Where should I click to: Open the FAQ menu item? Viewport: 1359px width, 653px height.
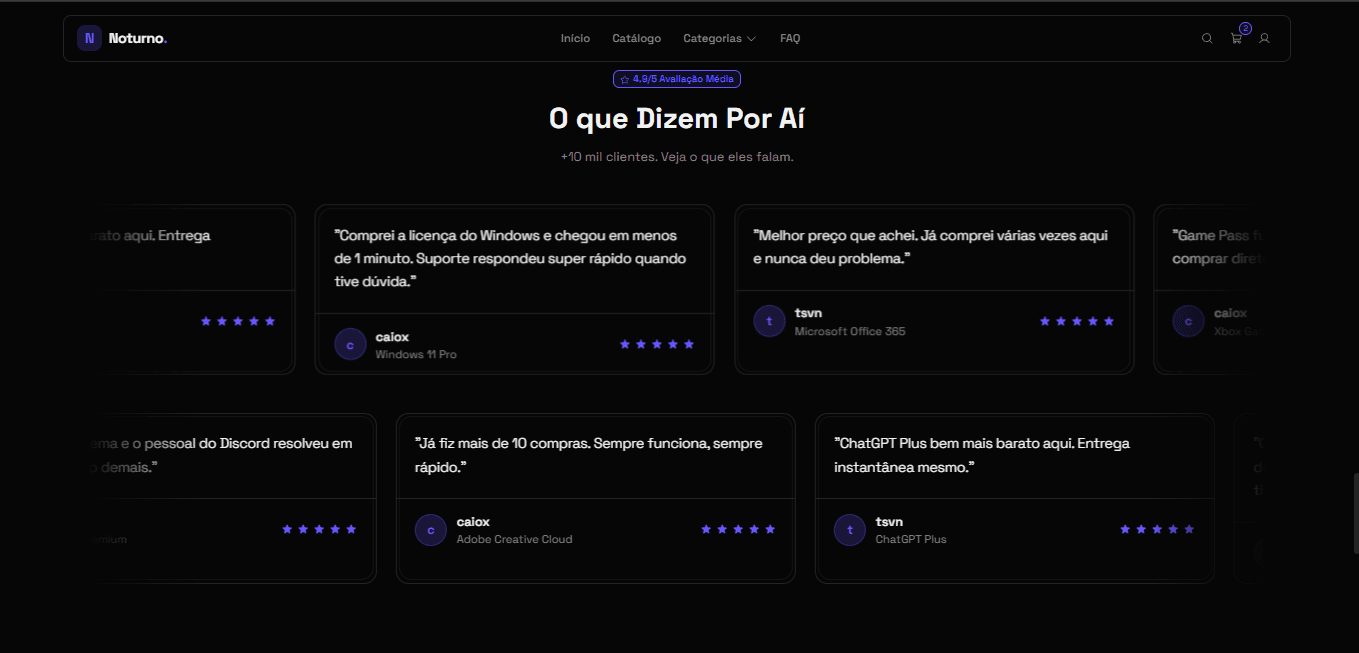pyautogui.click(x=790, y=38)
